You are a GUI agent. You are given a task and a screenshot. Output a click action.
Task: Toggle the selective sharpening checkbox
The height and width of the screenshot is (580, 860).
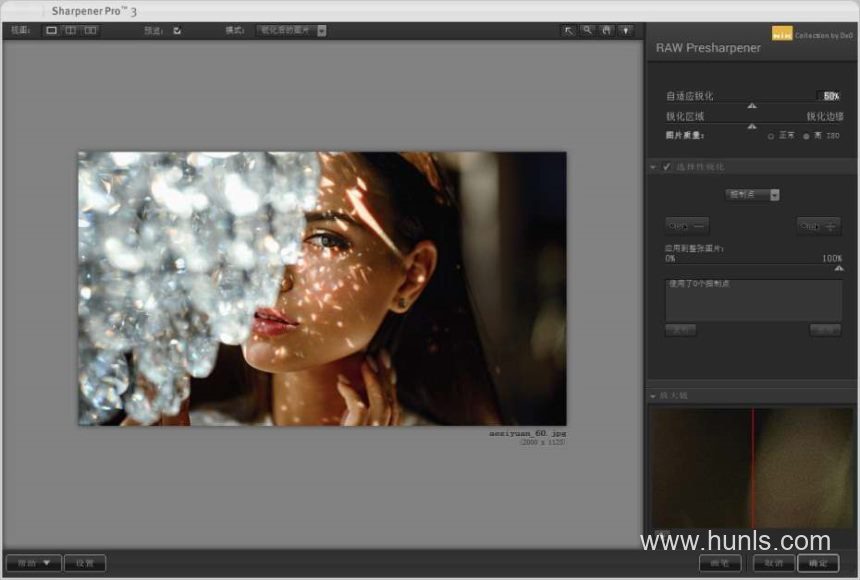666,167
